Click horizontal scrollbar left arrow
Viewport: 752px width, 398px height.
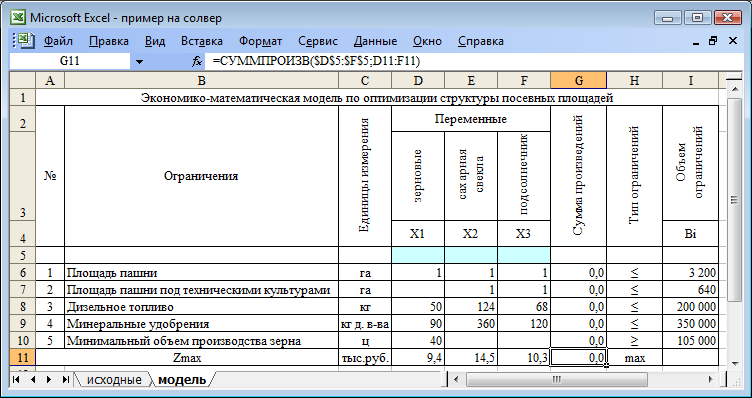pos(456,380)
